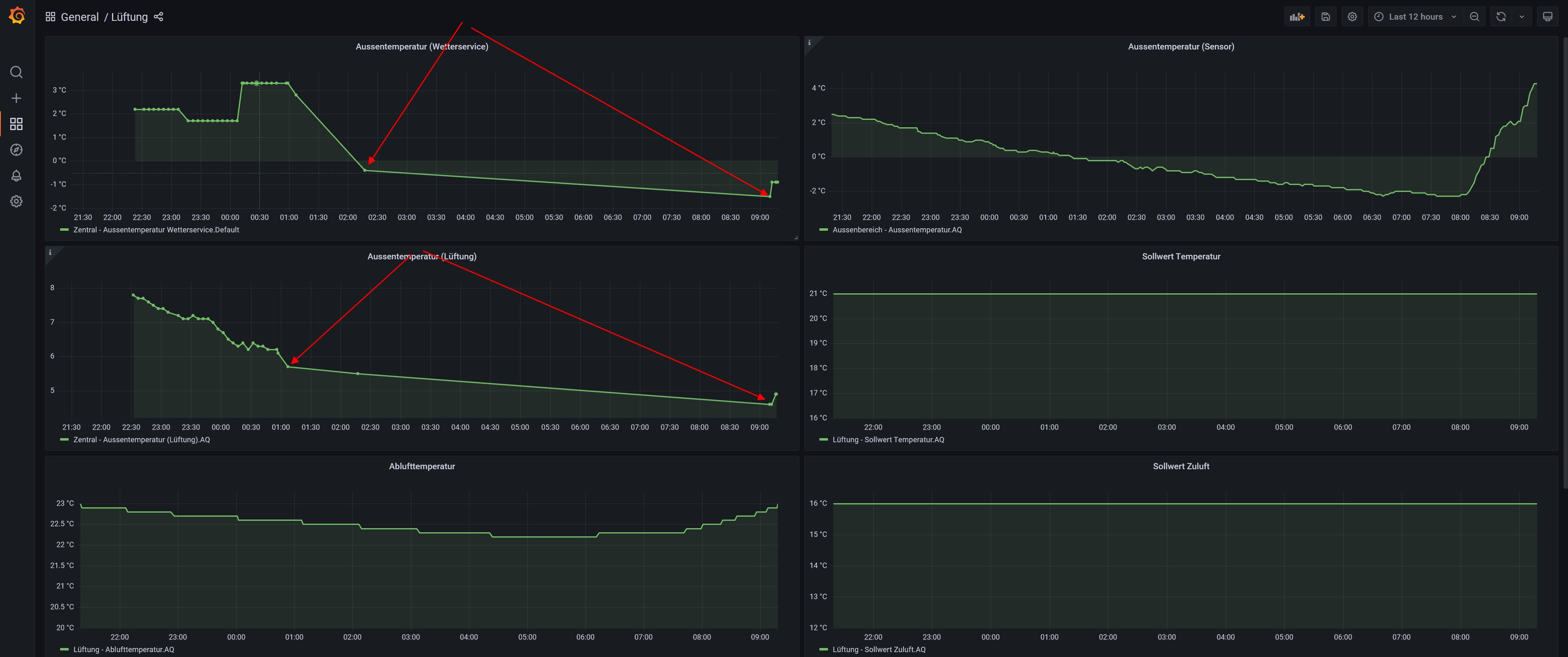1568x657 pixels.
Task: Toggle legend series Lüftung - Sollwert Zuluft.AQ
Action: [879, 650]
